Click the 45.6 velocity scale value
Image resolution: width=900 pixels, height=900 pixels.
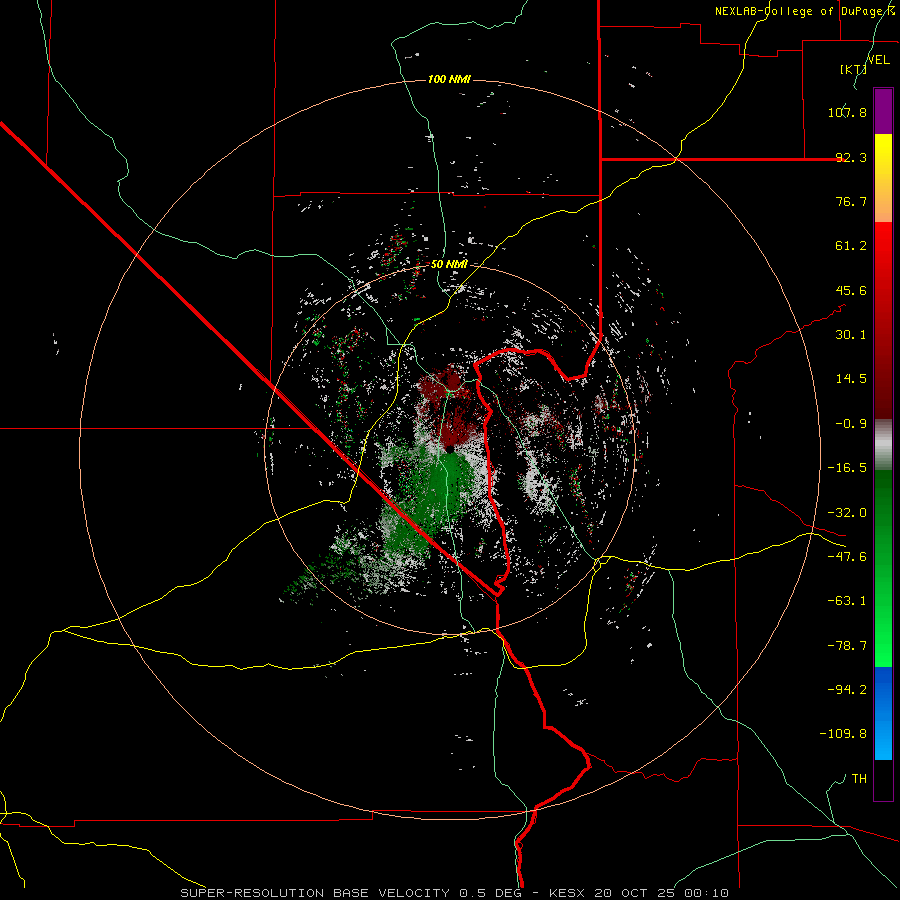pos(851,290)
